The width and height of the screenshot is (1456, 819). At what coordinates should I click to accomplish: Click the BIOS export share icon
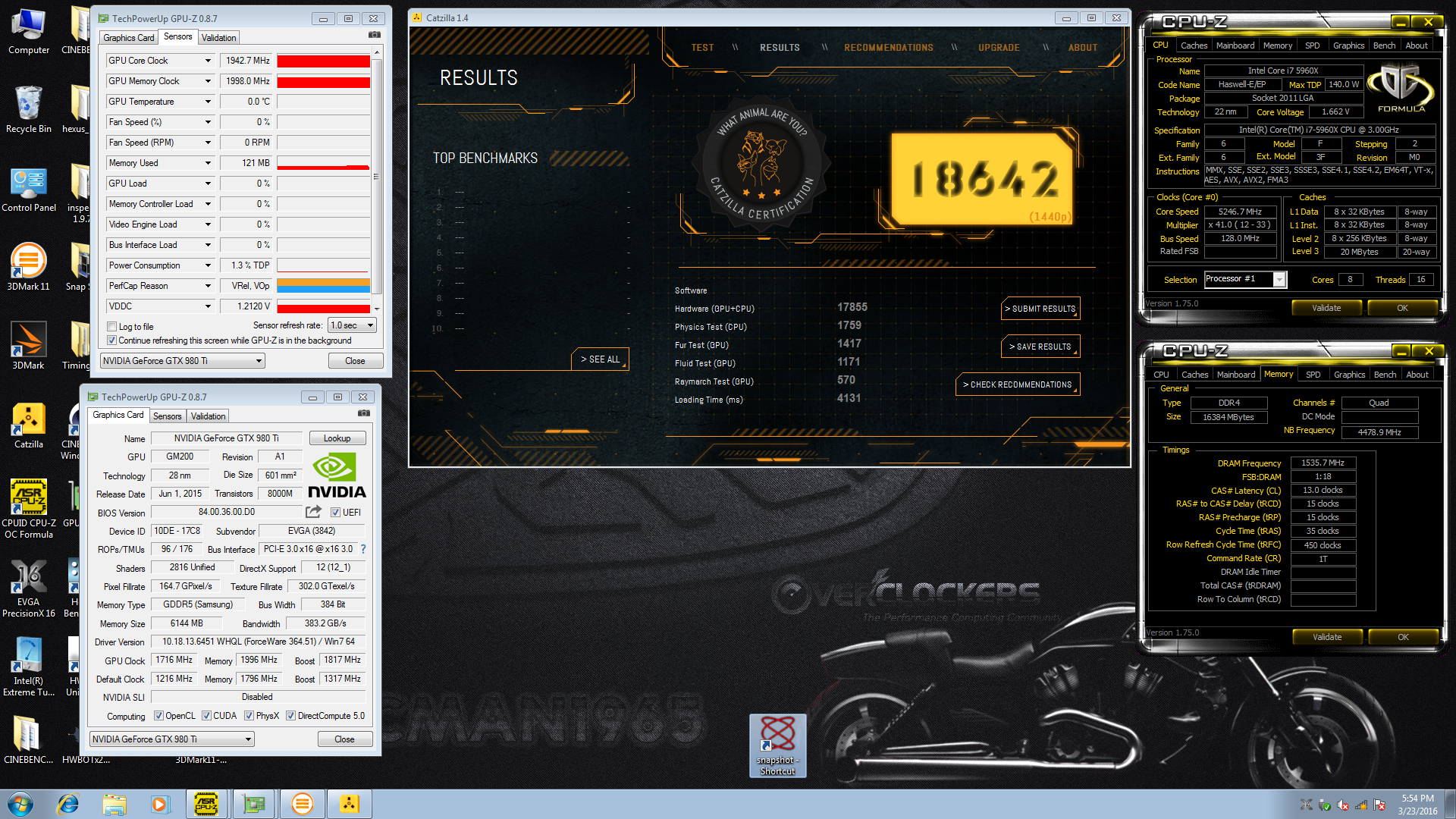[x=313, y=512]
